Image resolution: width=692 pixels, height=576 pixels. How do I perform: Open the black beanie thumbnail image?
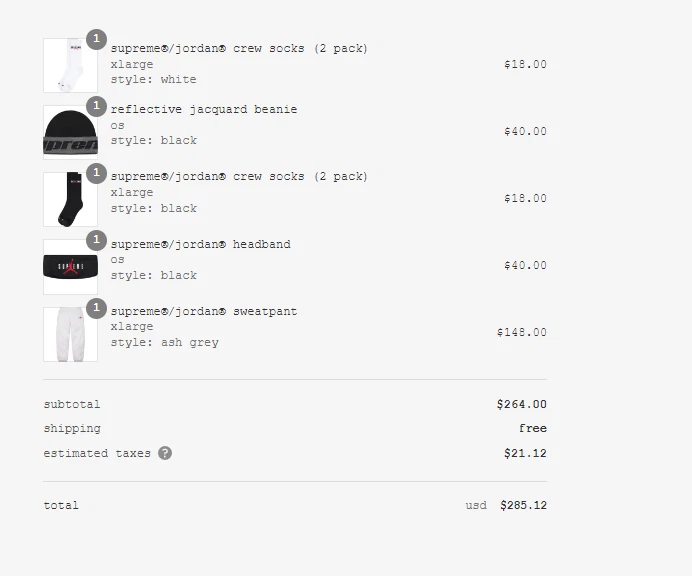tap(70, 132)
